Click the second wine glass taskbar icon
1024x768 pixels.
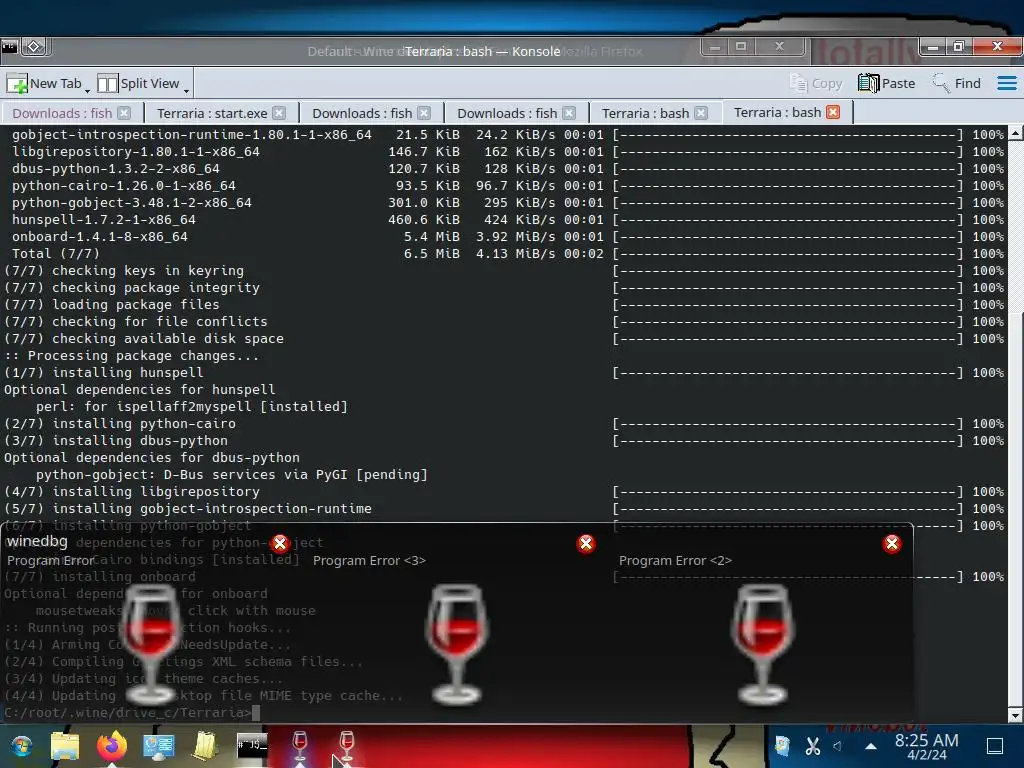pos(347,746)
